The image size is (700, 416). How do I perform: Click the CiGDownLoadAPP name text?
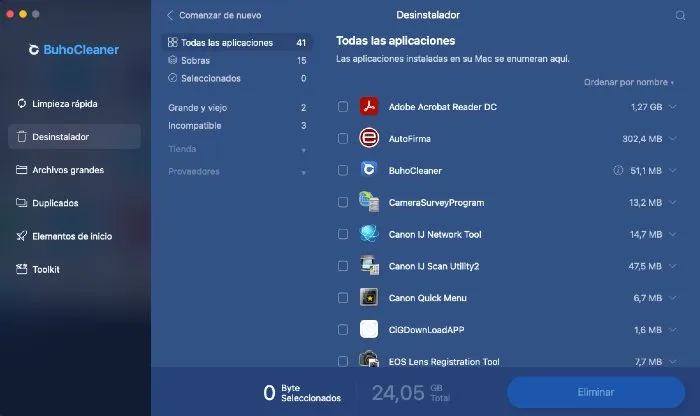click(x=426, y=329)
